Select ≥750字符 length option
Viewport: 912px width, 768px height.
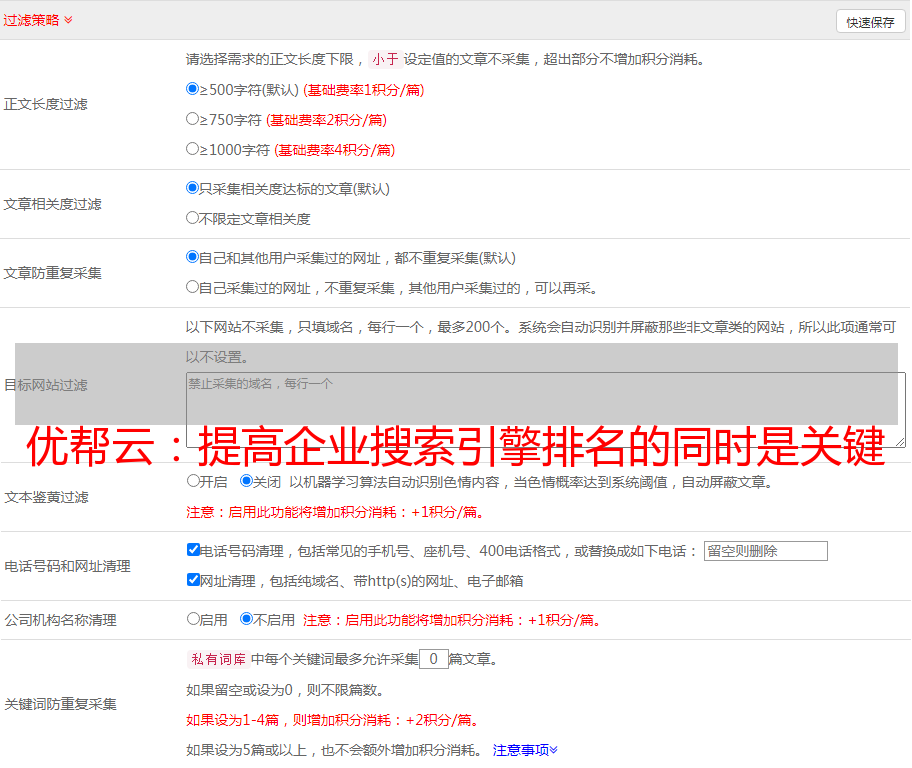193,119
